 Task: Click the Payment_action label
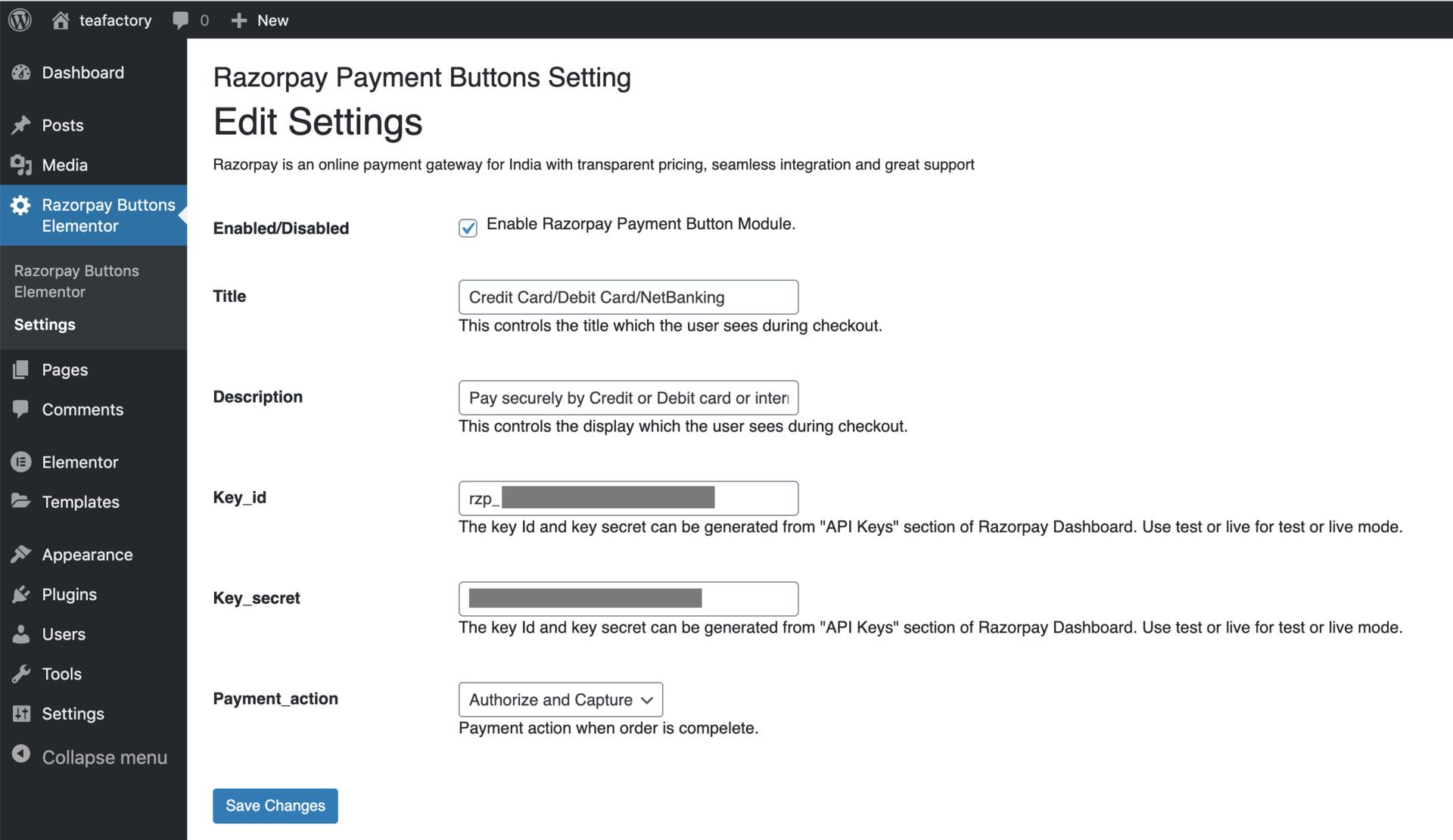click(x=275, y=698)
